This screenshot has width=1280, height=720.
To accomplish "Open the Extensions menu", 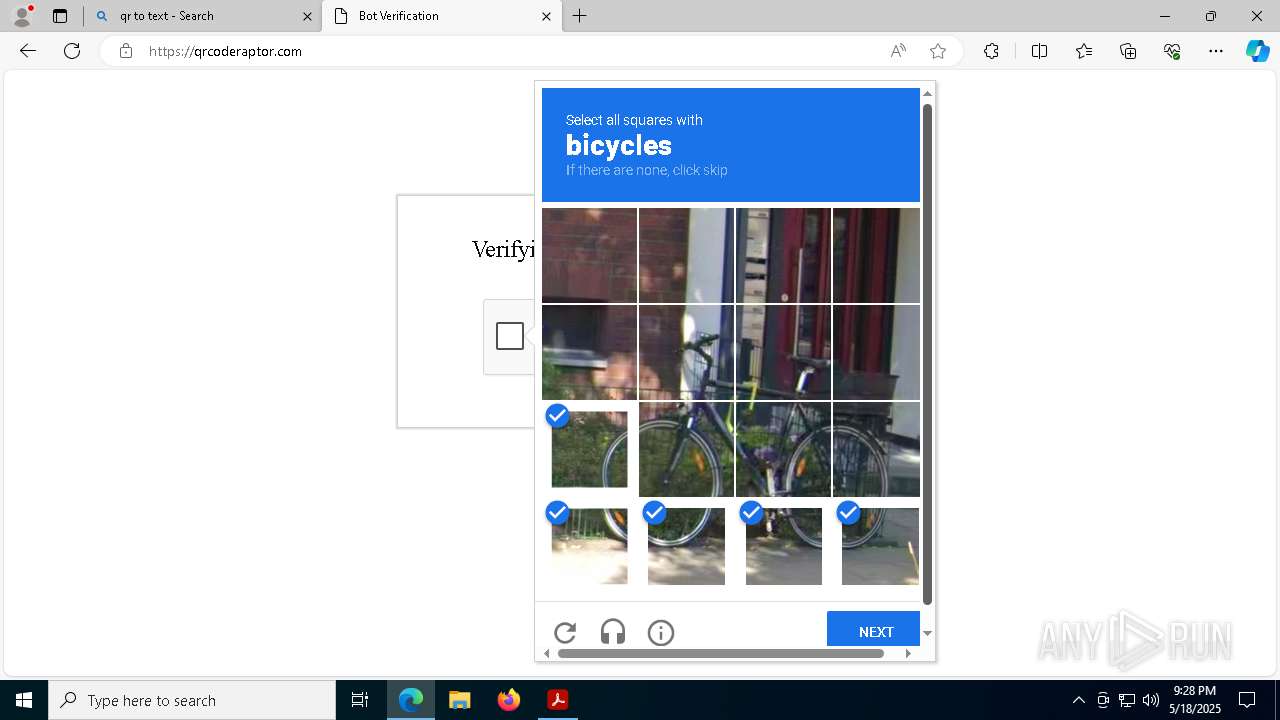I will (991, 51).
